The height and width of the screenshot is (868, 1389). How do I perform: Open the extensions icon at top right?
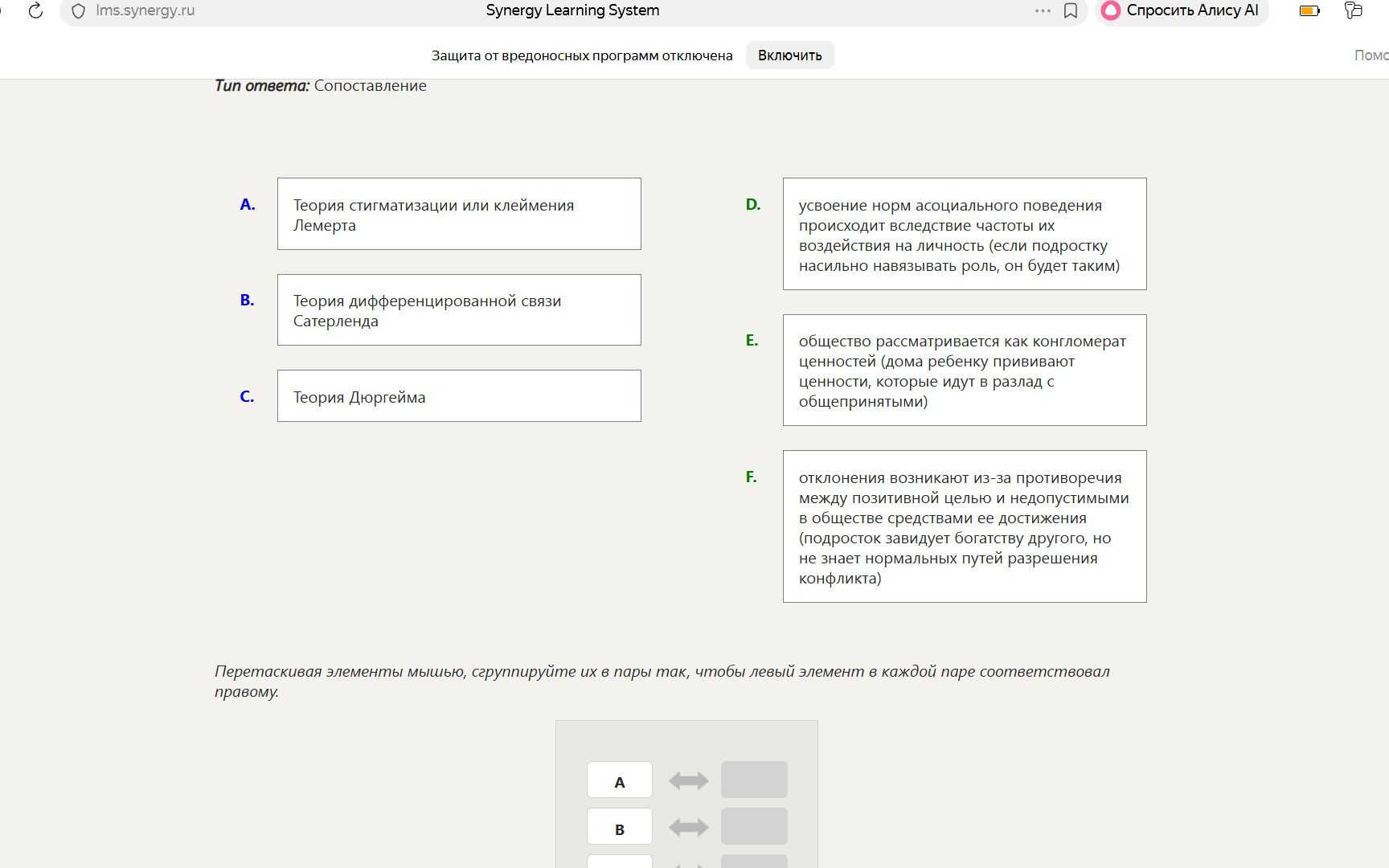click(1354, 10)
